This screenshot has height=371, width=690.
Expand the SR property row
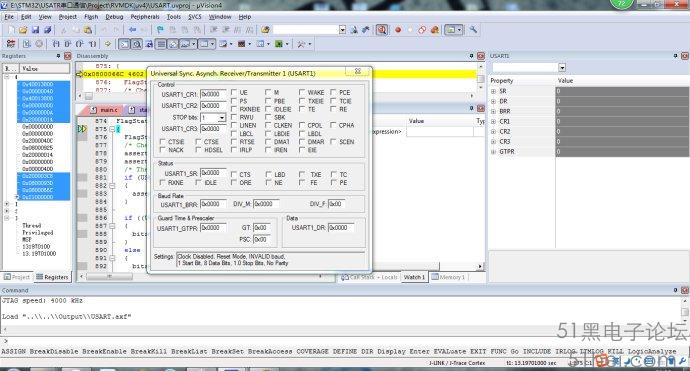pos(493,91)
